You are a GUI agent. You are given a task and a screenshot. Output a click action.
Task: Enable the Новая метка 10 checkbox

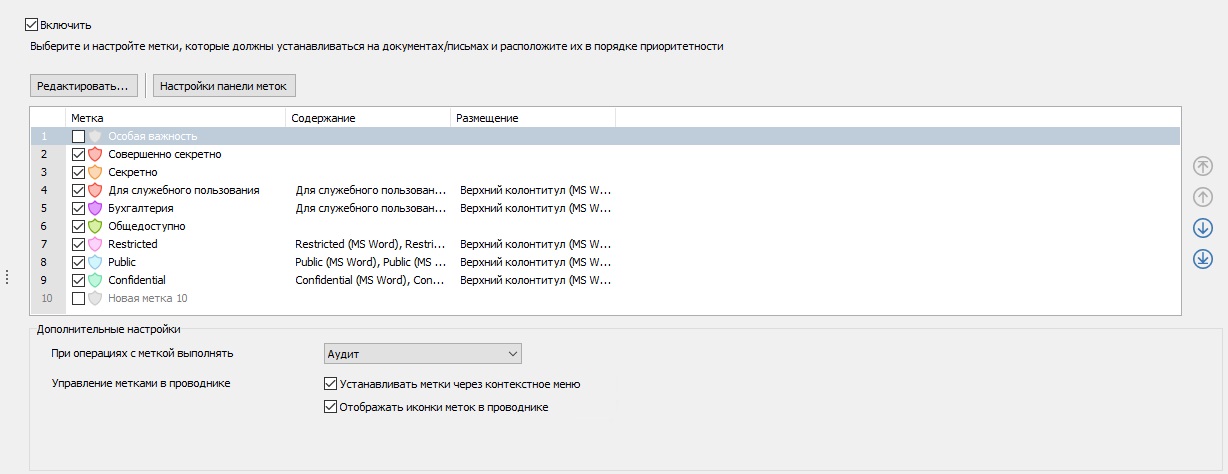pyautogui.click(x=79, y=298)
